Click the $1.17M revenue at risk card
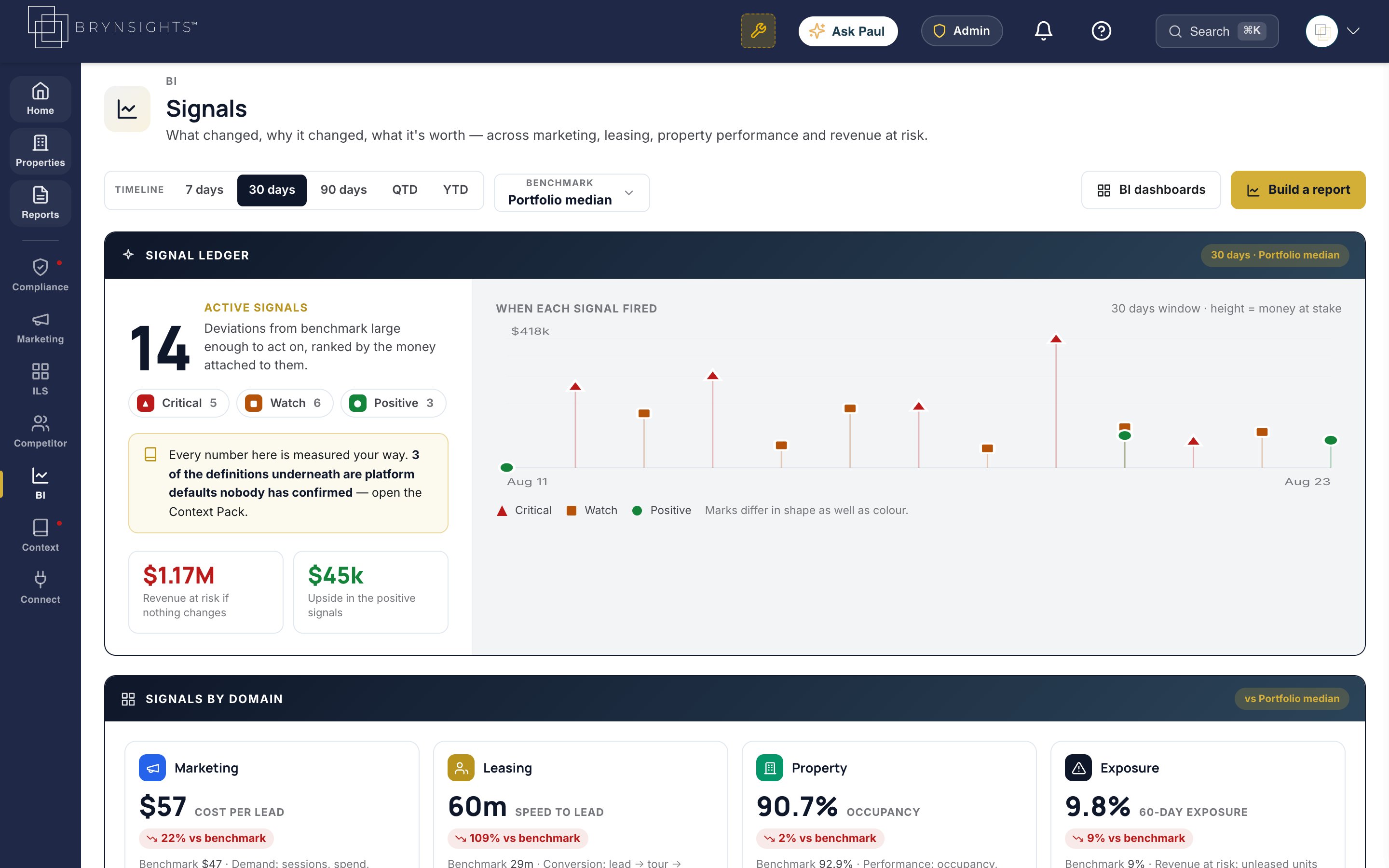The image size is (1389, 868). click(x=205, y=592)
